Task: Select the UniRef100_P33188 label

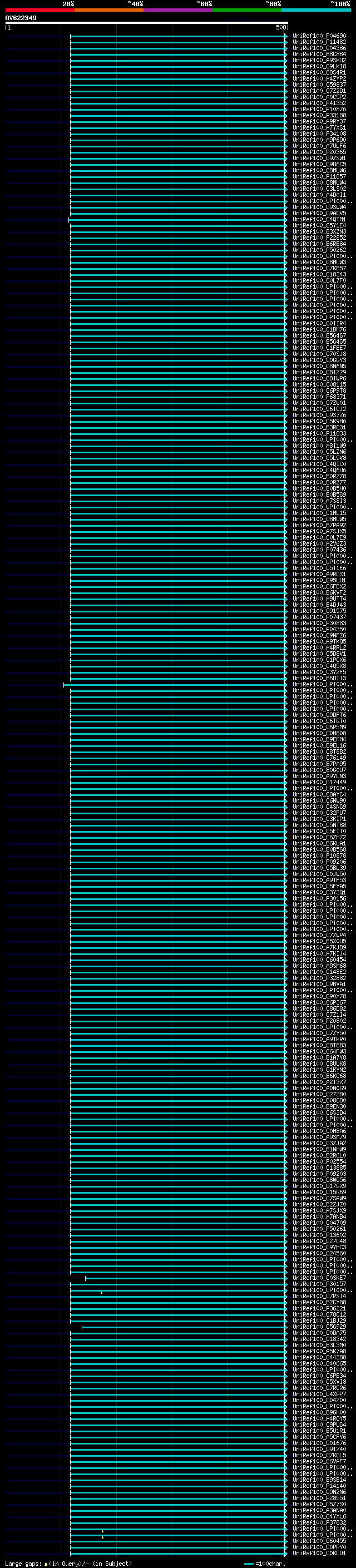Action: pos(319,116)
